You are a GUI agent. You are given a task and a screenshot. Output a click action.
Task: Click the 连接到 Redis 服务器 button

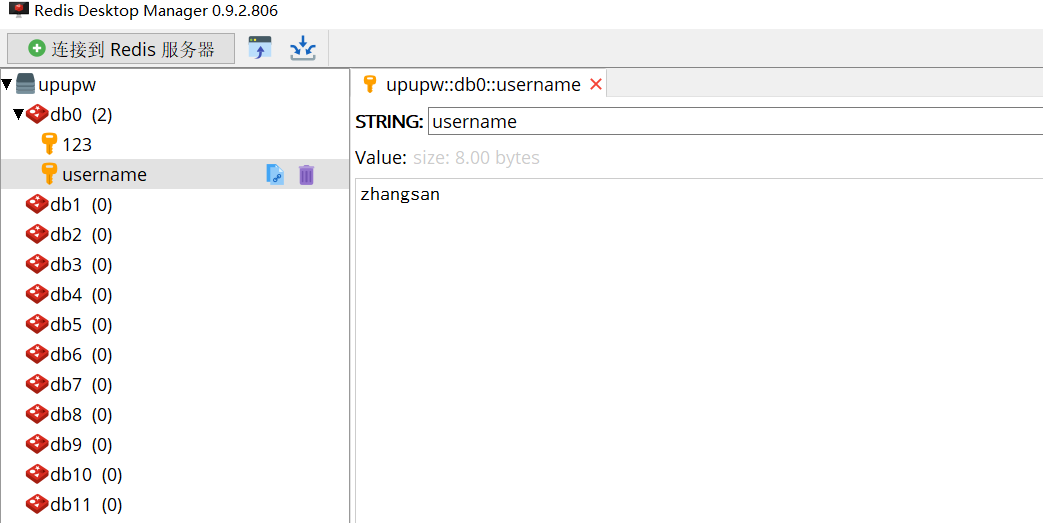(x=121, y=48)
